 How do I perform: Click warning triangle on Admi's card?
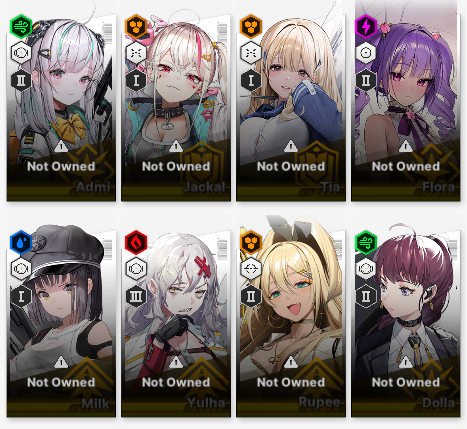(x=61, y=146)
